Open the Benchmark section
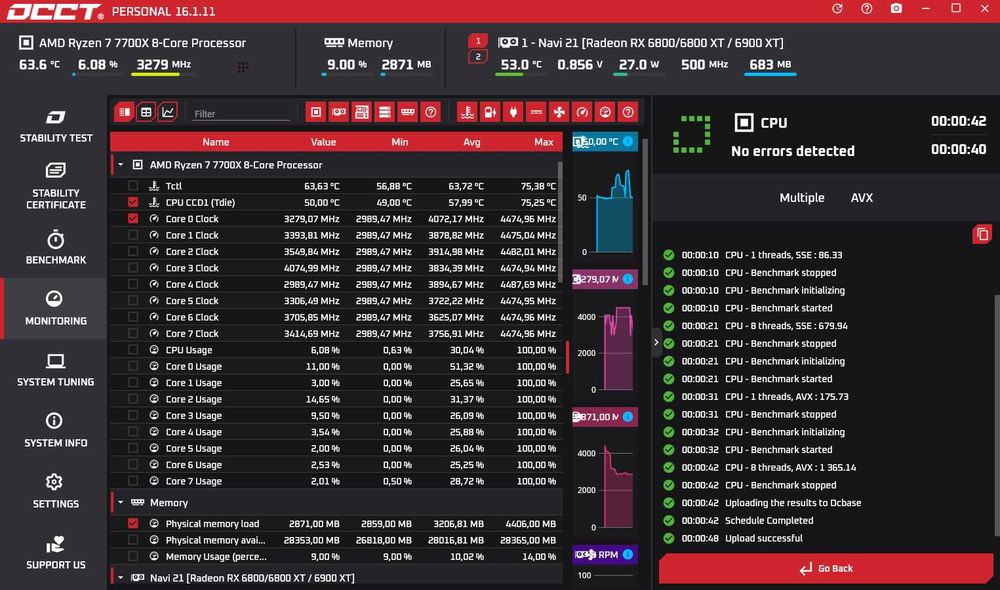 55,248
